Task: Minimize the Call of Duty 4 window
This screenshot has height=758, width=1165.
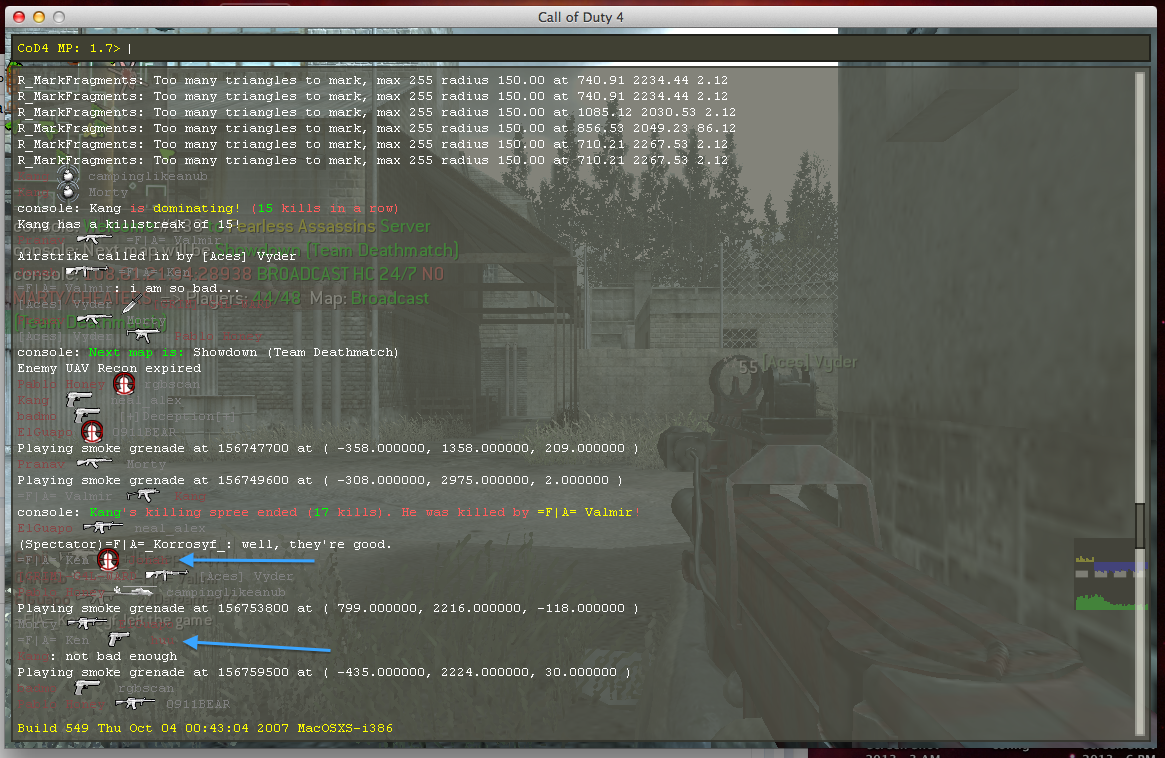Action: 39,17
